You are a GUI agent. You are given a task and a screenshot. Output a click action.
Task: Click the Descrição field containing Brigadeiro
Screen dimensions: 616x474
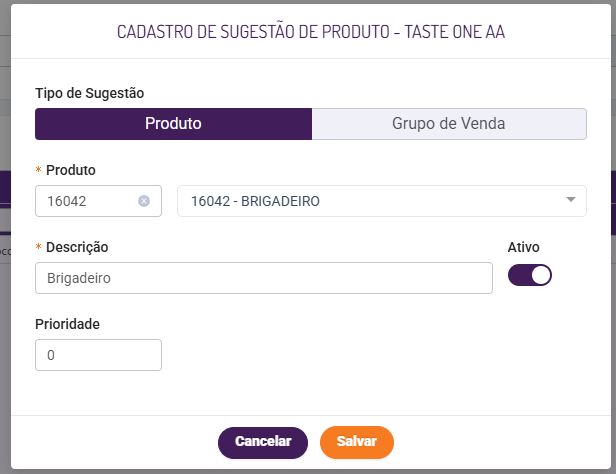pos(263,278)
